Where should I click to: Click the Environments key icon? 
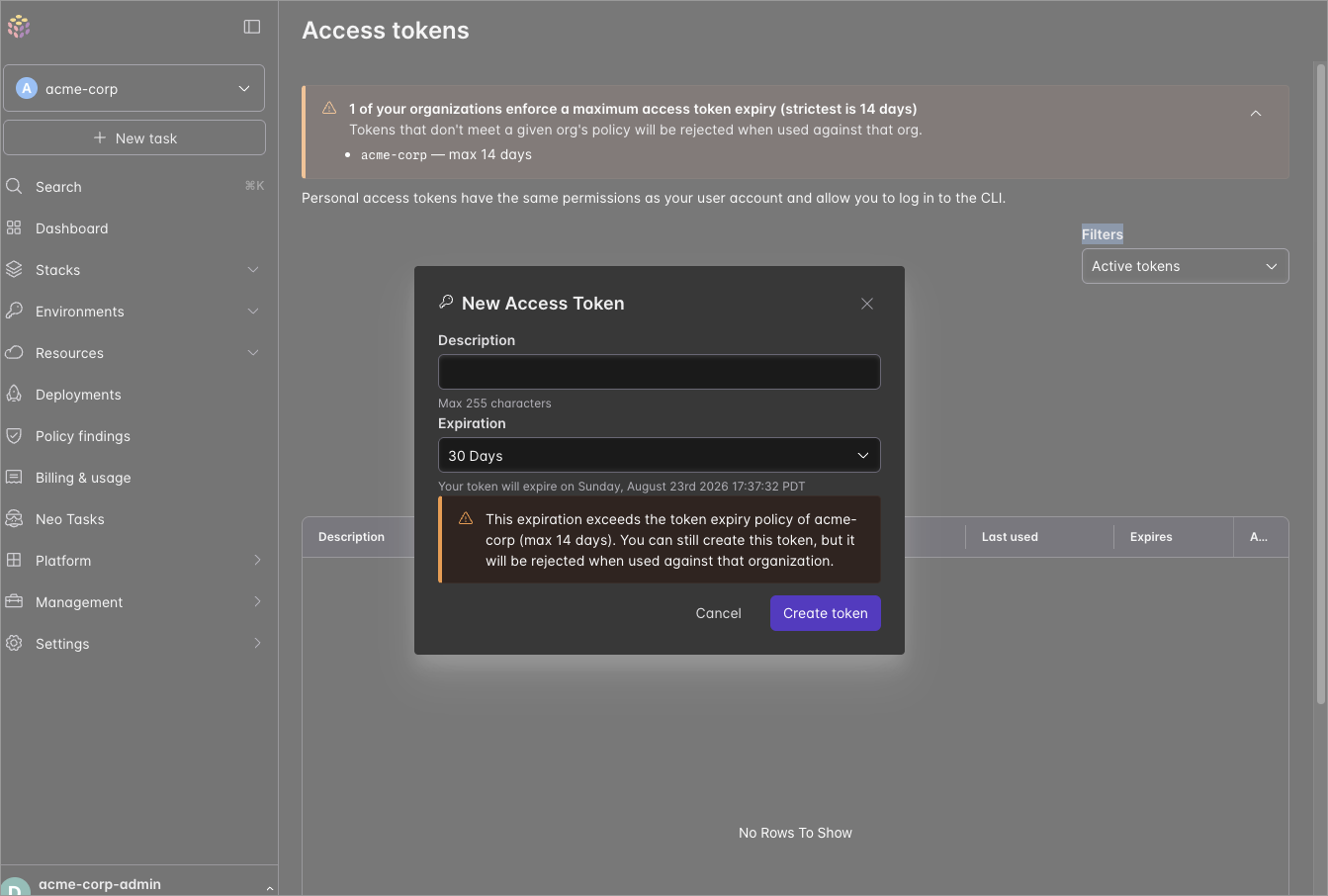tap(14, 311)
